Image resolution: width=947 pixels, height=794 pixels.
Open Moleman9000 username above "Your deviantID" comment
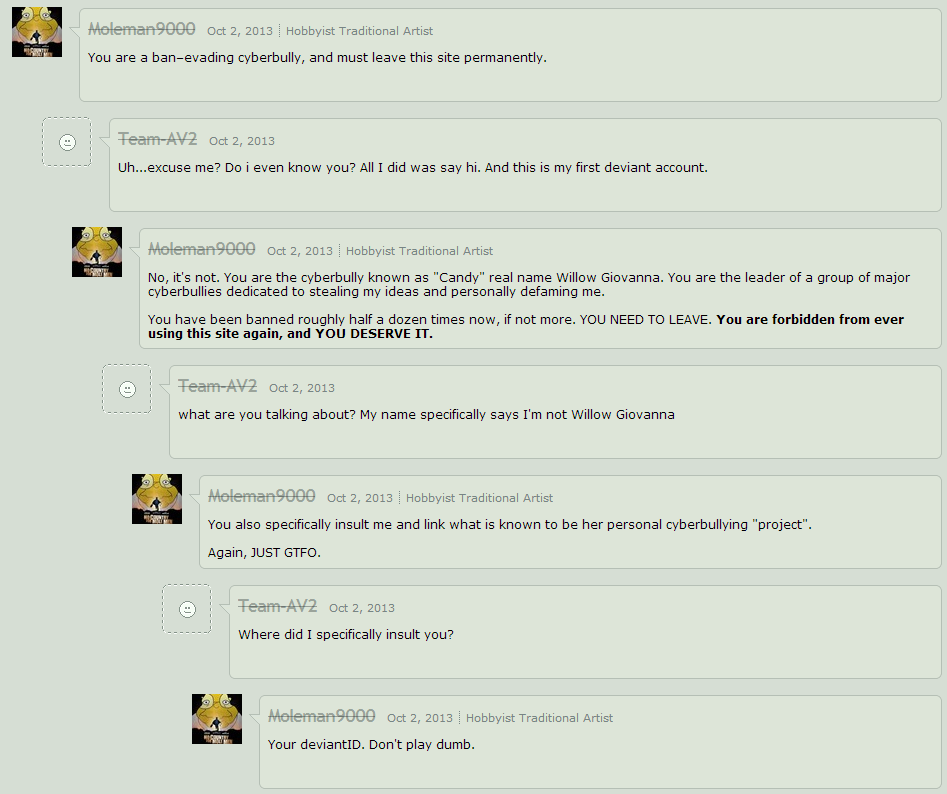pos(322,716)
